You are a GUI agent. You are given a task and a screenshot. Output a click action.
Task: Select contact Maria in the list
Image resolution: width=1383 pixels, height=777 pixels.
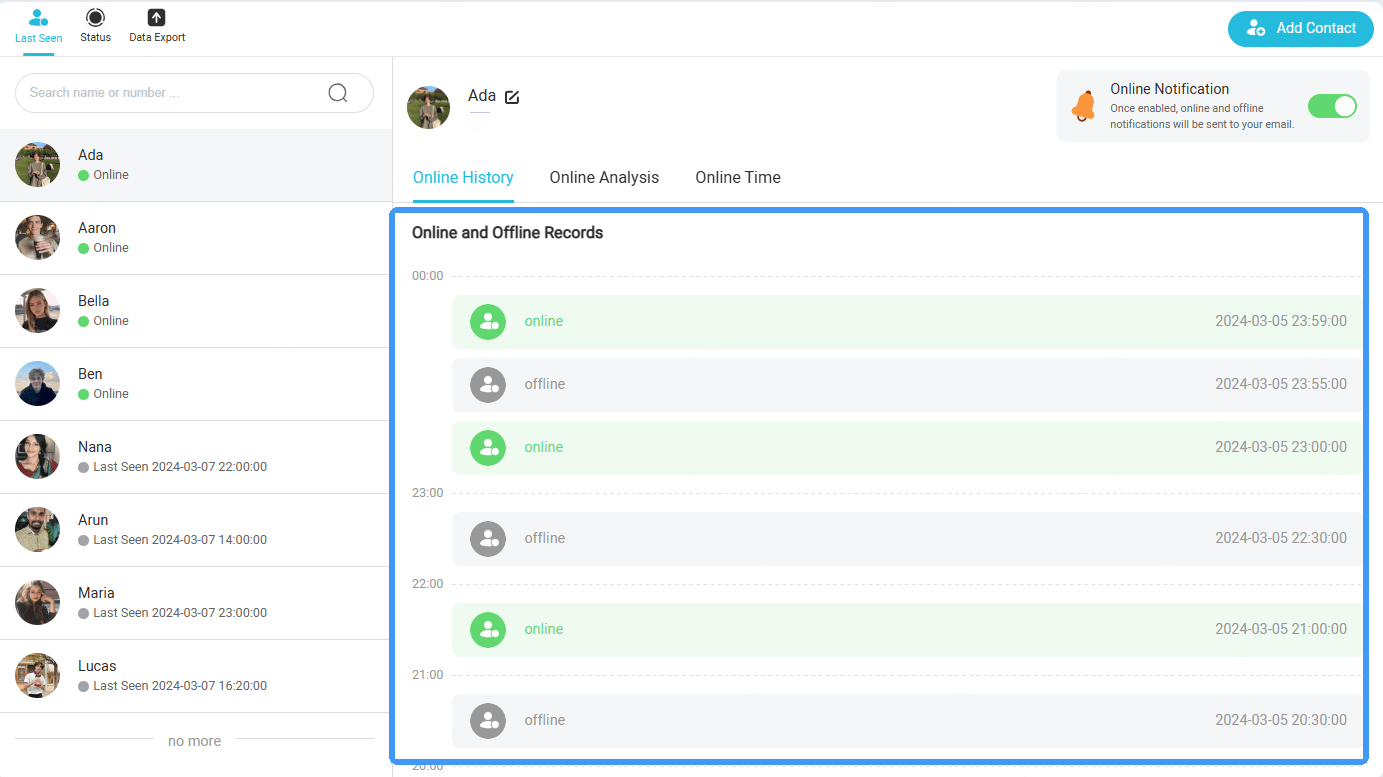(x=196, y=603)
